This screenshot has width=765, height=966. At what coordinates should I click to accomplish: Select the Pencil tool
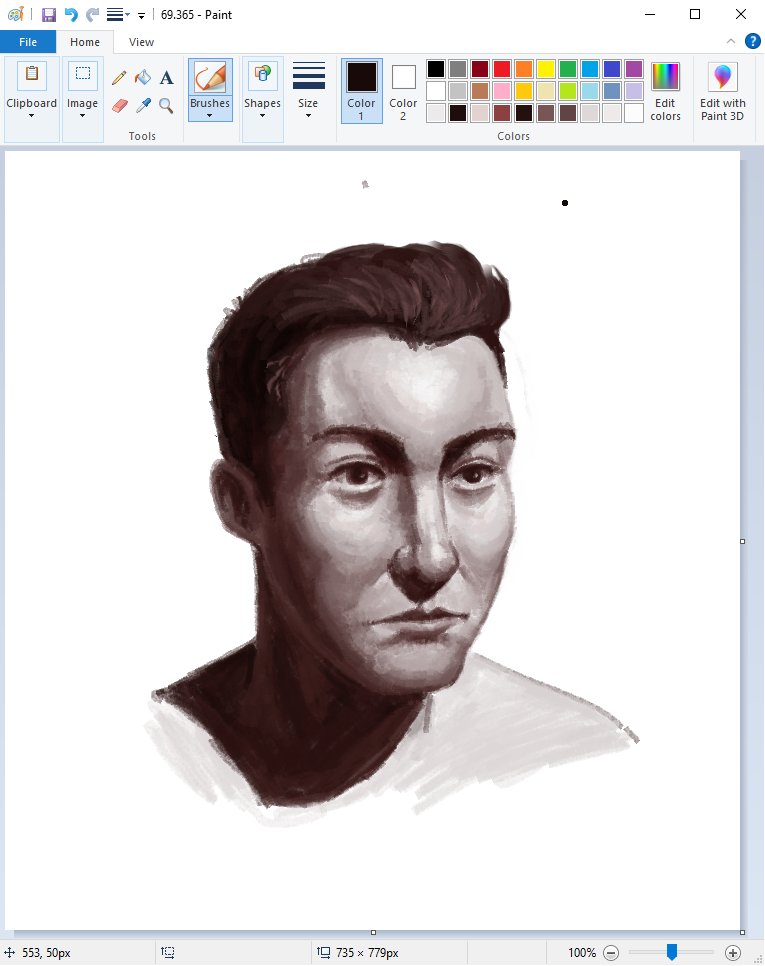(119, 77)
